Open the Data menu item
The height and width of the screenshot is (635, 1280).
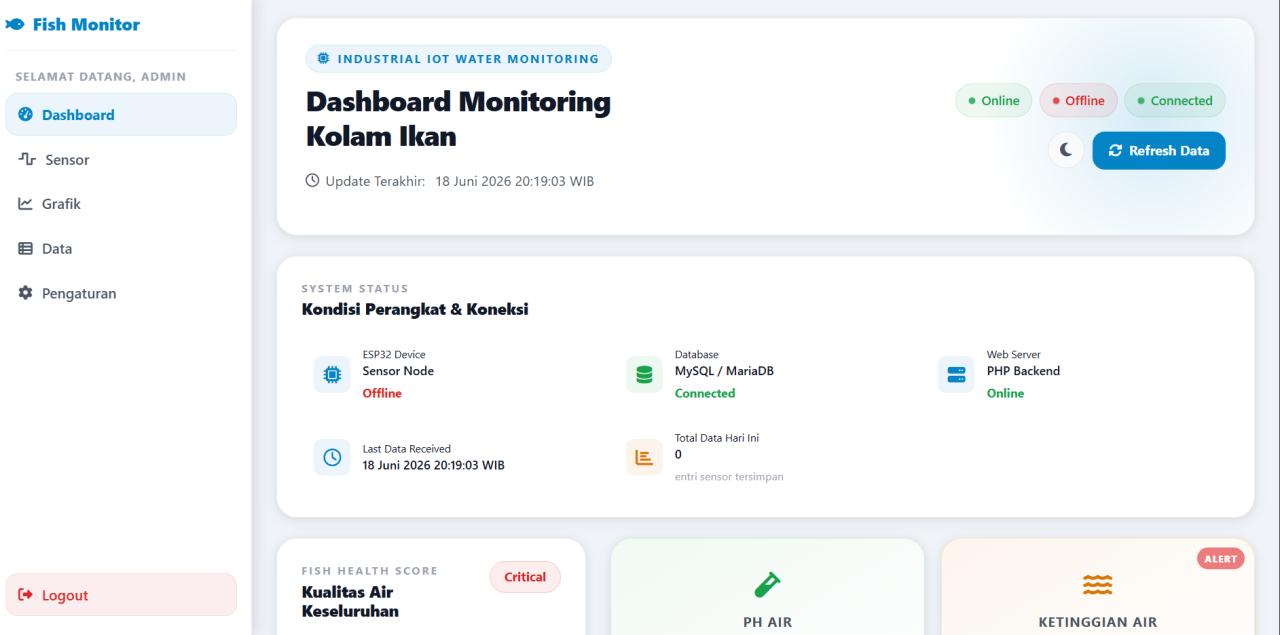click(x=121, y=249)
